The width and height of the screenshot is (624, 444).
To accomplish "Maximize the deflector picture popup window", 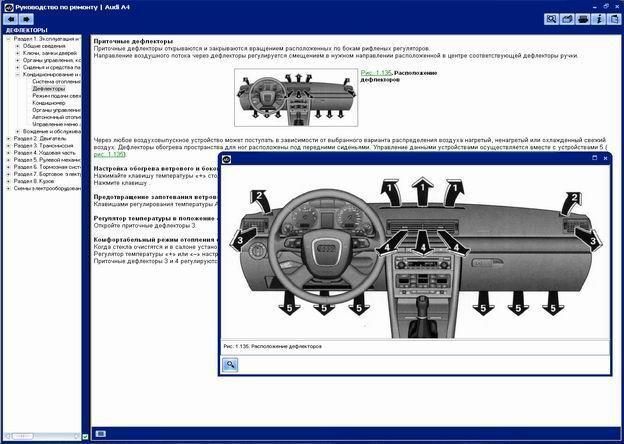I will tap(595, 158).
